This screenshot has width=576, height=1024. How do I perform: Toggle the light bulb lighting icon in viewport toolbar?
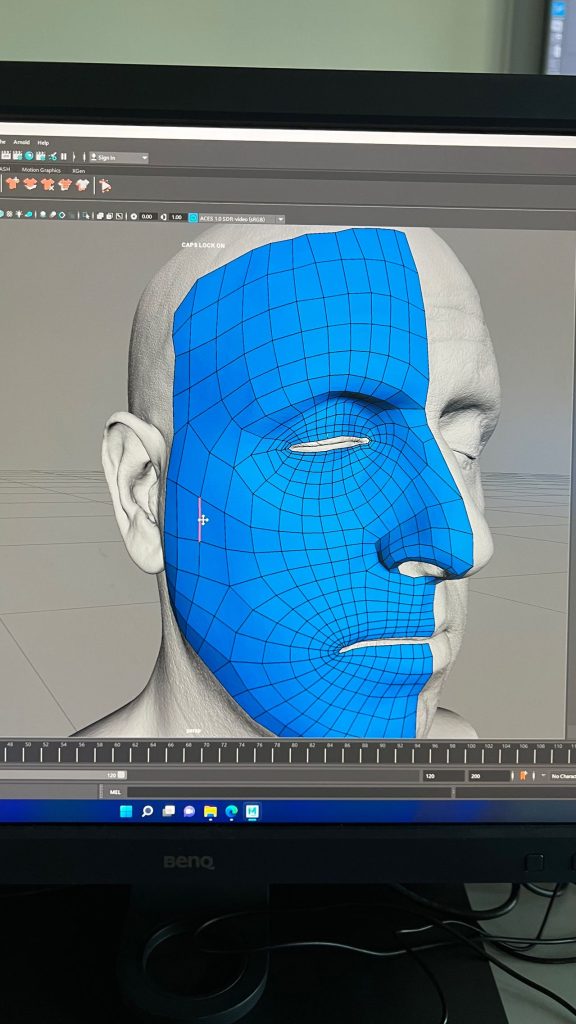pos(18,214)
